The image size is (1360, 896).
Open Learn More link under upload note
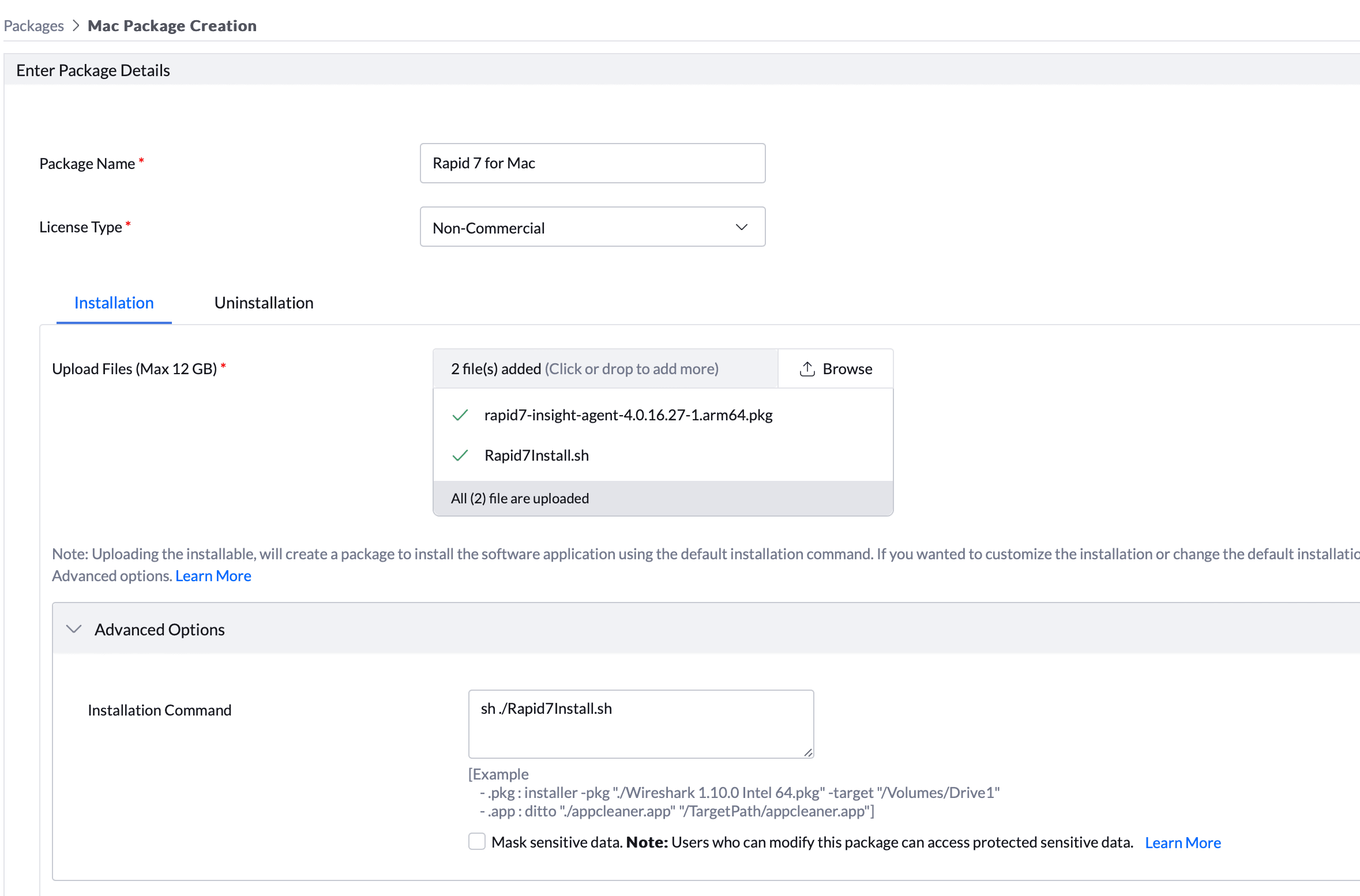click(213, 576)
